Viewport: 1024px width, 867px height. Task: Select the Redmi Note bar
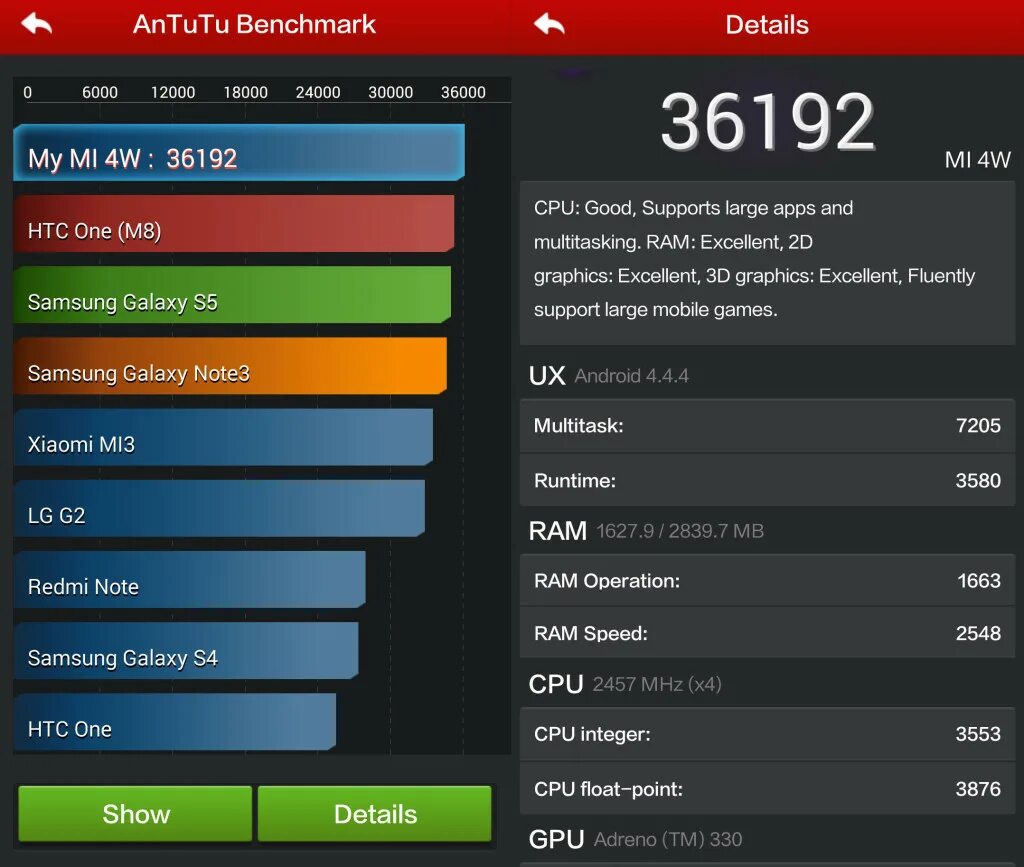(189, 579)
